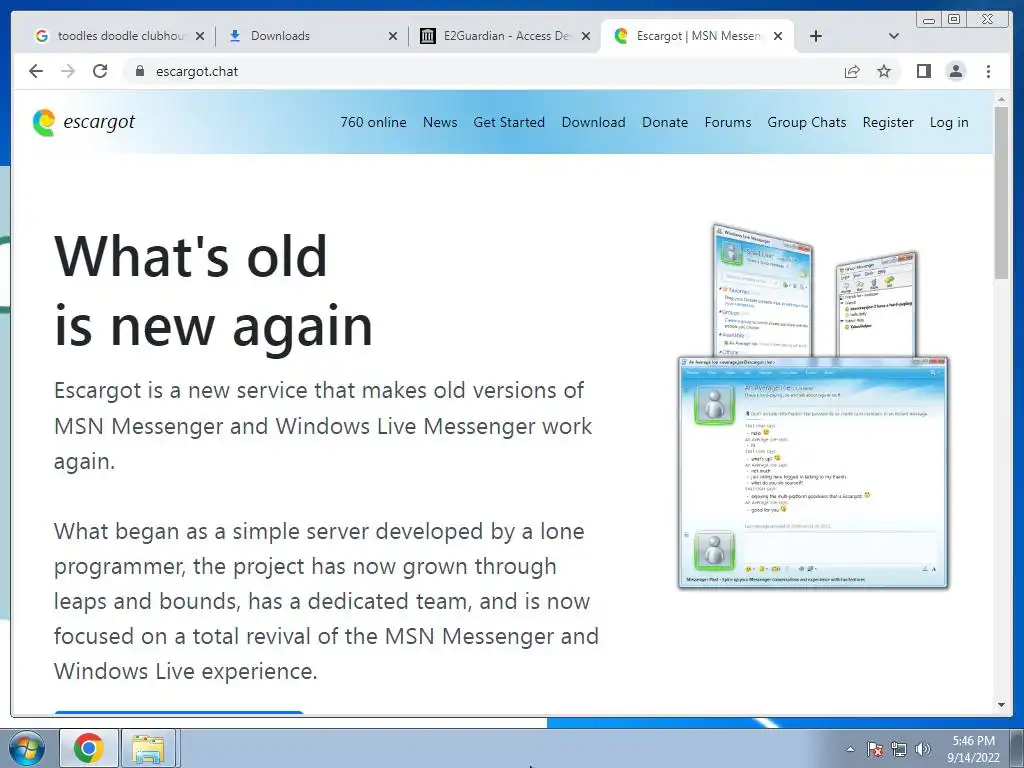Viewport: 1024px width, 768px height.
Task: Go back with the browser back arrow
Action: pyautogui.click(x=36, y=71)
